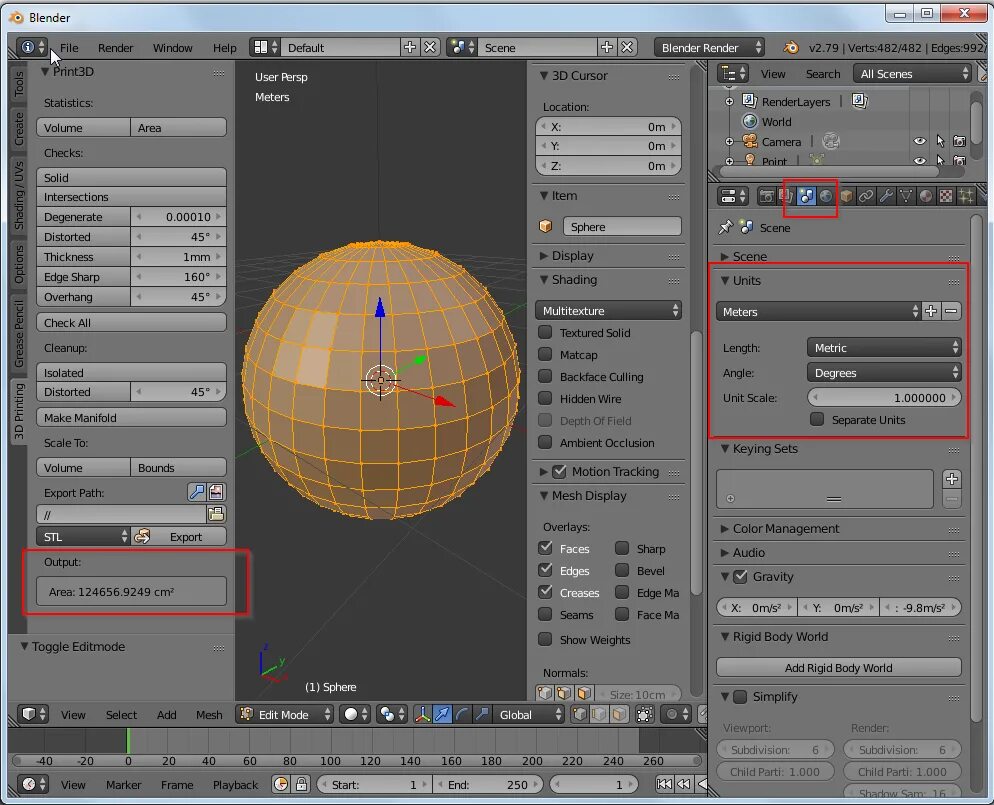Image resolution: width=994 pixels, height=805 pixels.
Task: Open the Render menu
Action: 115,48
